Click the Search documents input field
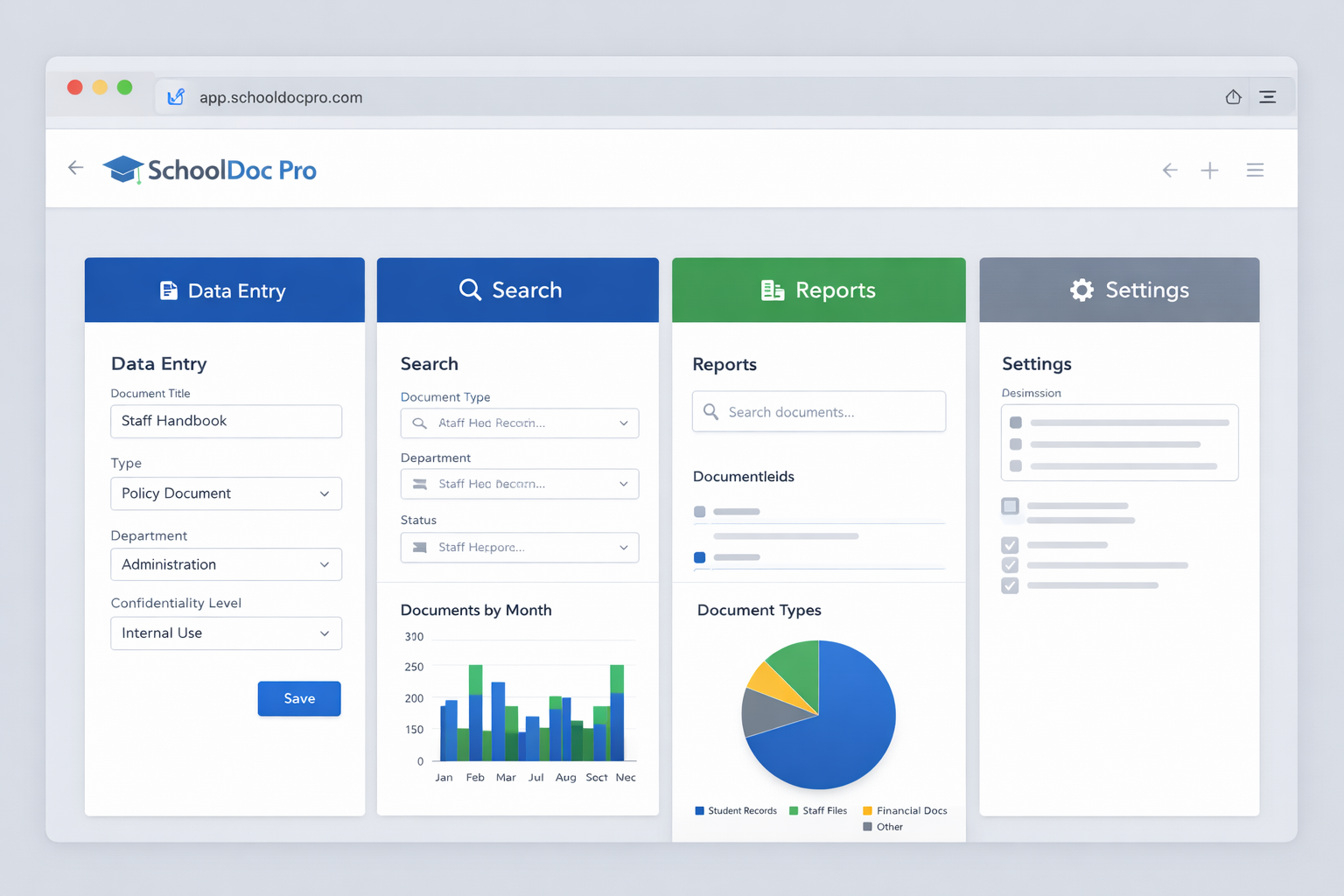 818,412
